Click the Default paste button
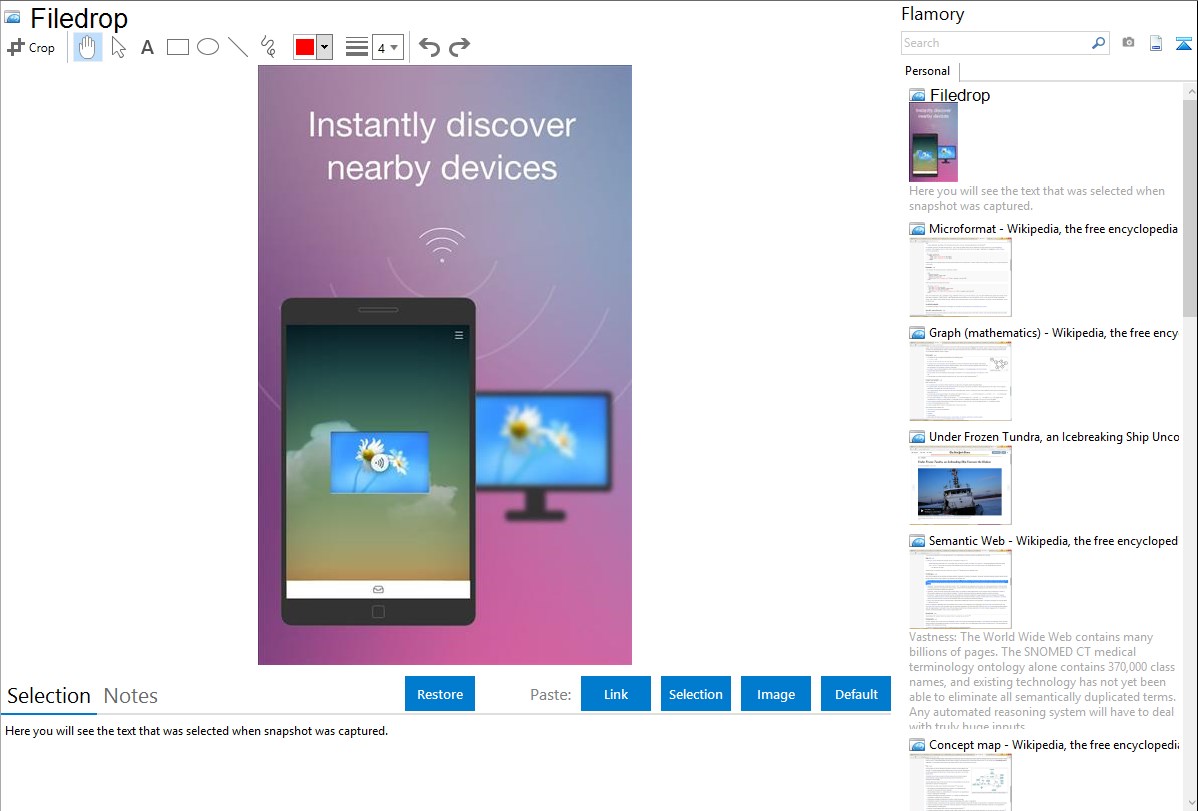This screenshot has width=1198, height=811. click(856, 694)
